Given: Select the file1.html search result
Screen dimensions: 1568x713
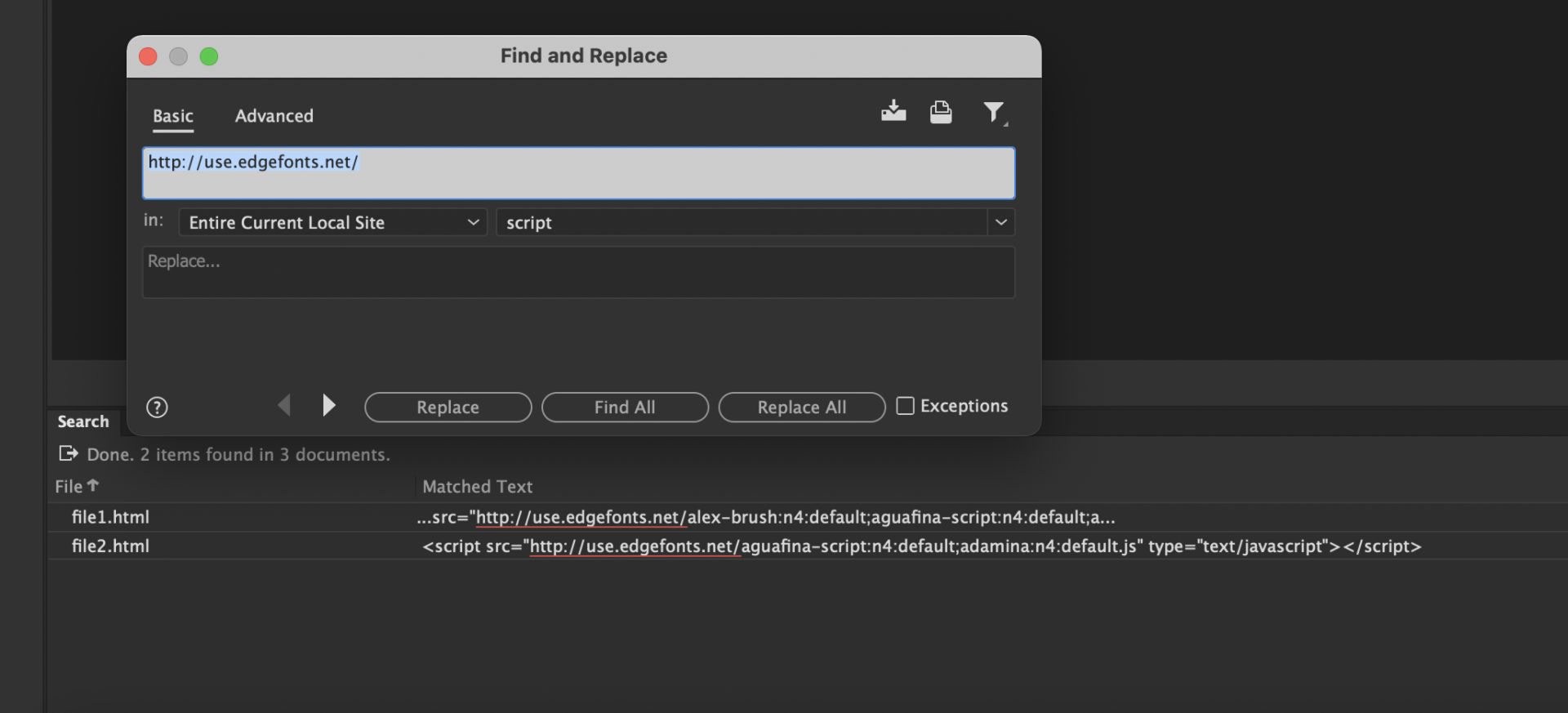Looking at the screenshot, I should pos(110,517).
